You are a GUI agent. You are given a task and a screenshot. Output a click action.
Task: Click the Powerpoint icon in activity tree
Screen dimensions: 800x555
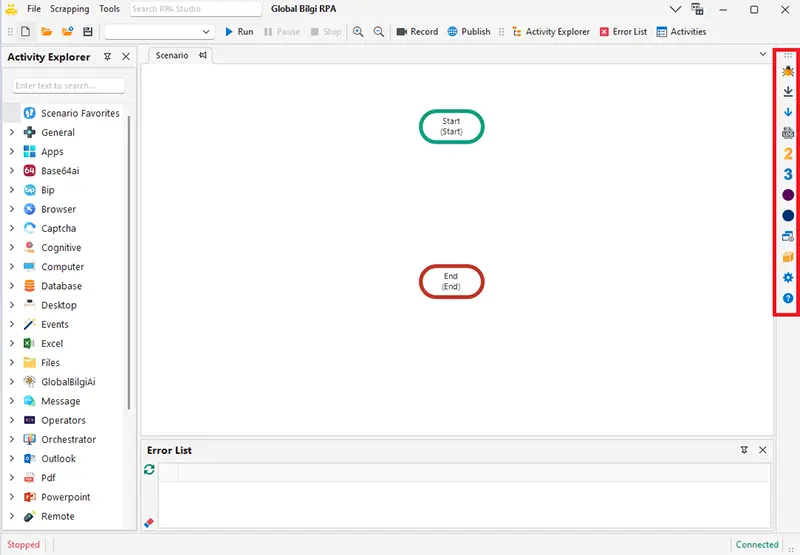[x=30, y=497]
